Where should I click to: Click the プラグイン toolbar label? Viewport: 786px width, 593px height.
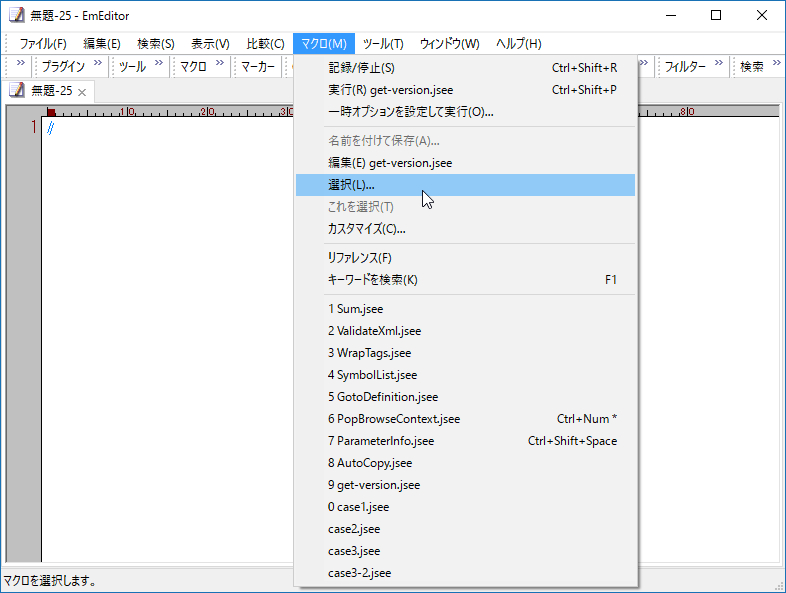64,67
